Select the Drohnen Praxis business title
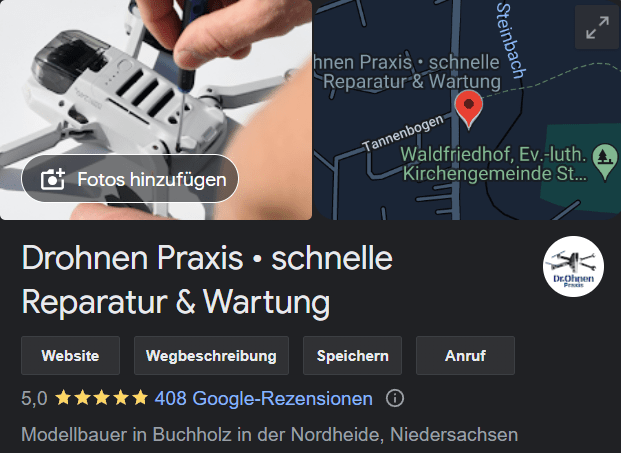This screenshot has width=621, height=453. [207, 280]
